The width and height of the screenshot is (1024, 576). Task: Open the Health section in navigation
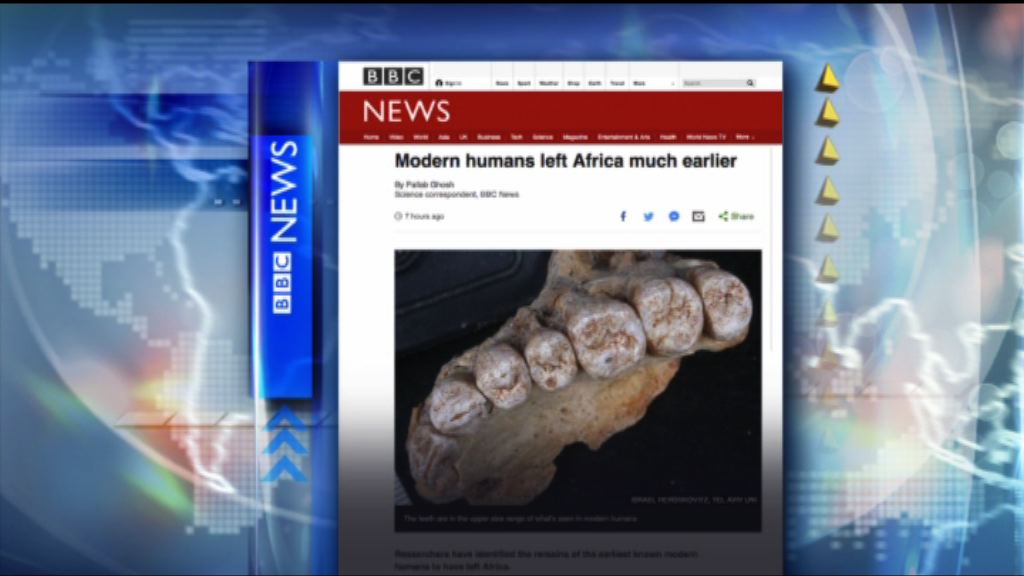pos(668,137)
